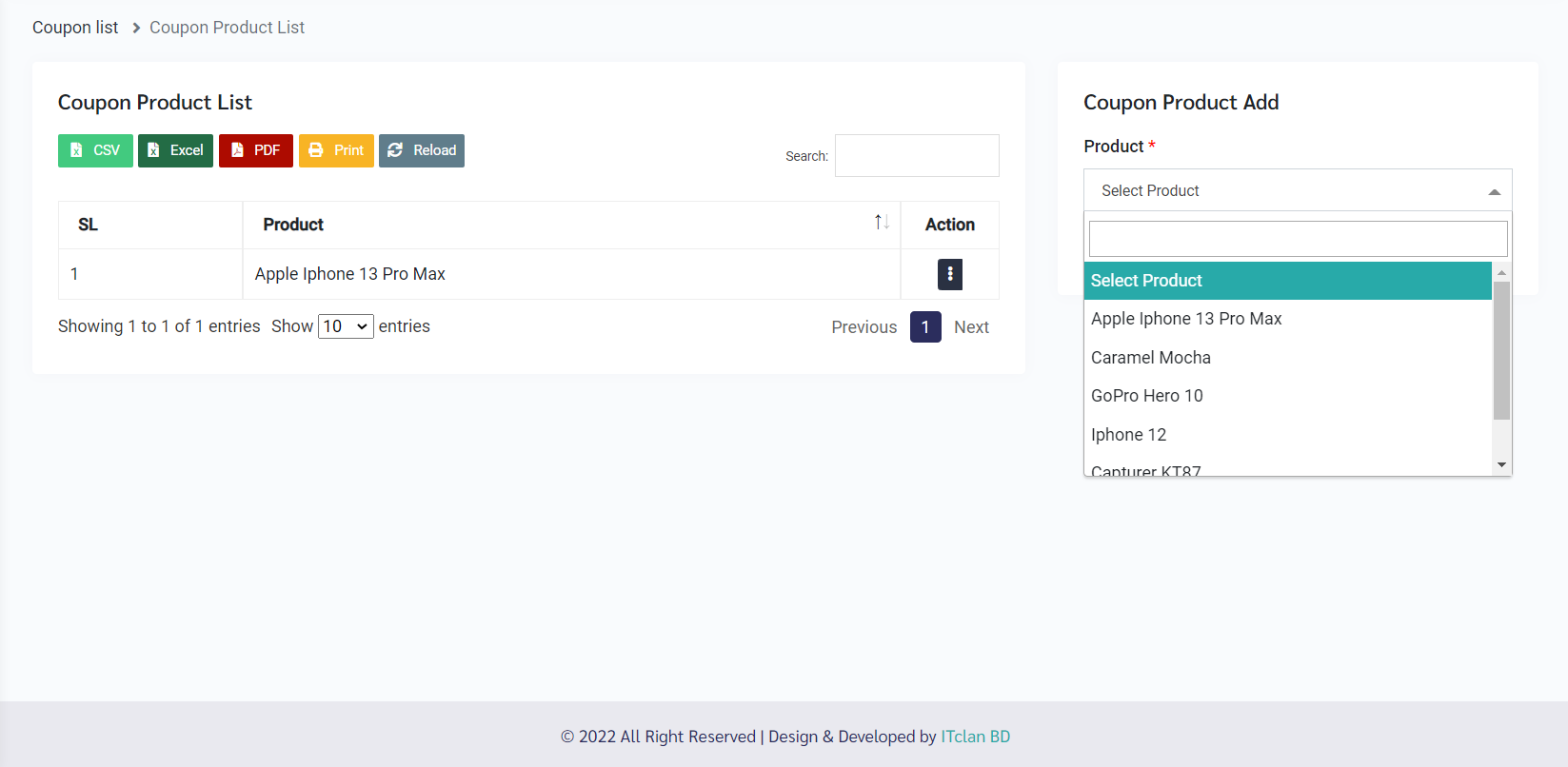The image size is (1568, 767).
Task: Go to the Coupon list breadcrumb
Action: tap(75, 28)
